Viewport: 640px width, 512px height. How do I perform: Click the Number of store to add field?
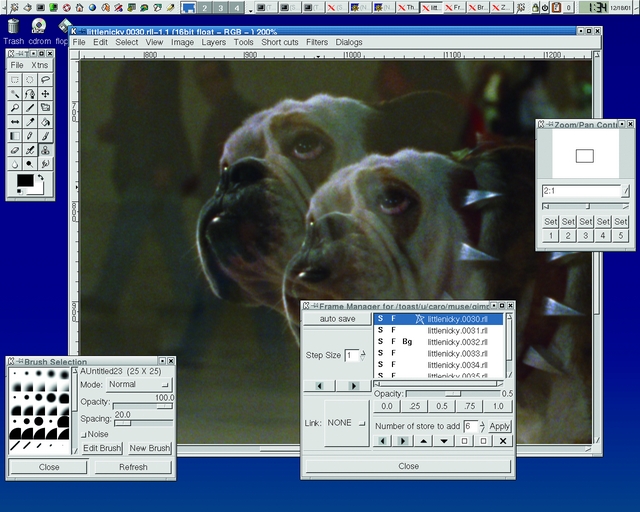pos(470,426)
